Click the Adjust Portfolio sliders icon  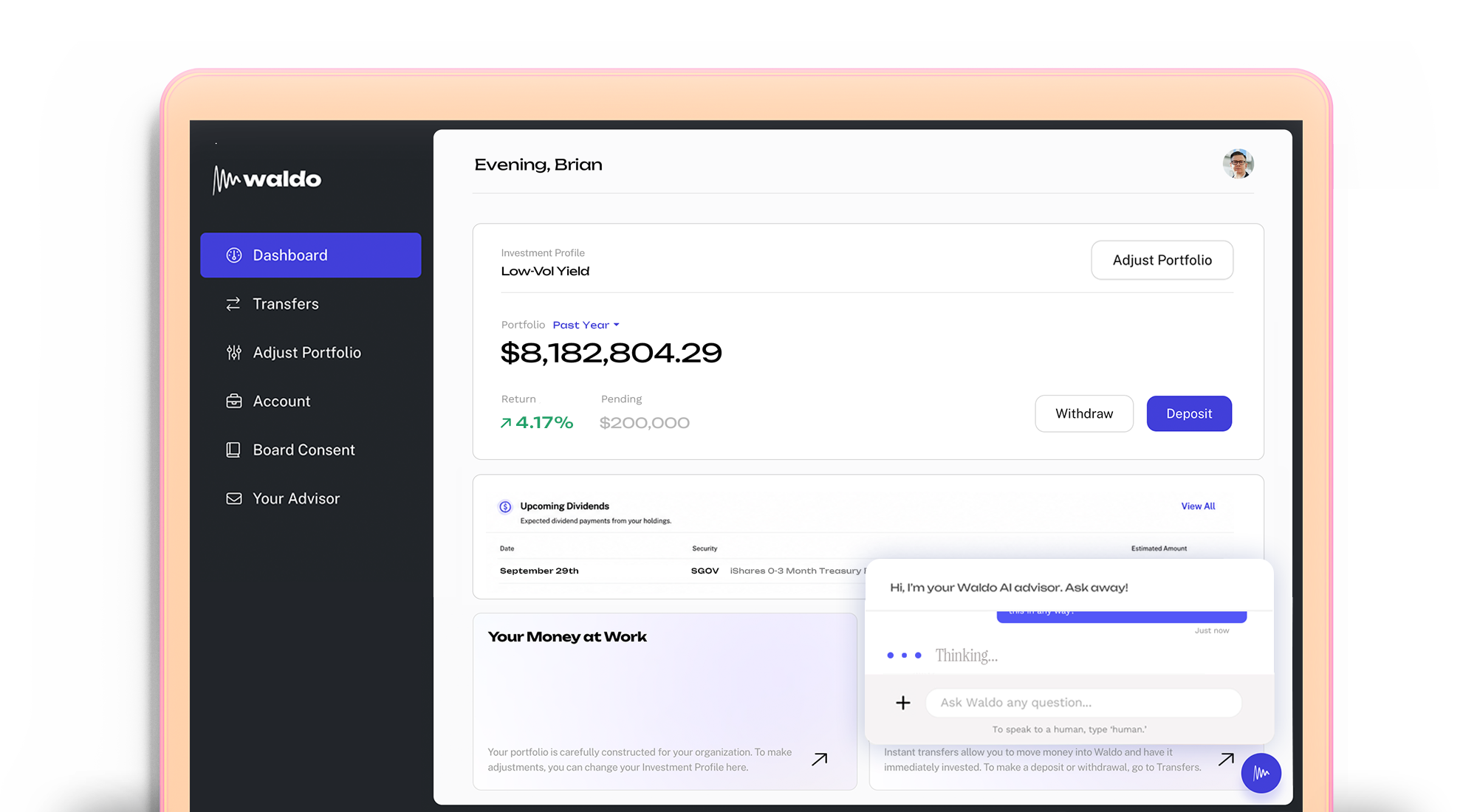pyautogui.click(x=234, y=353)
